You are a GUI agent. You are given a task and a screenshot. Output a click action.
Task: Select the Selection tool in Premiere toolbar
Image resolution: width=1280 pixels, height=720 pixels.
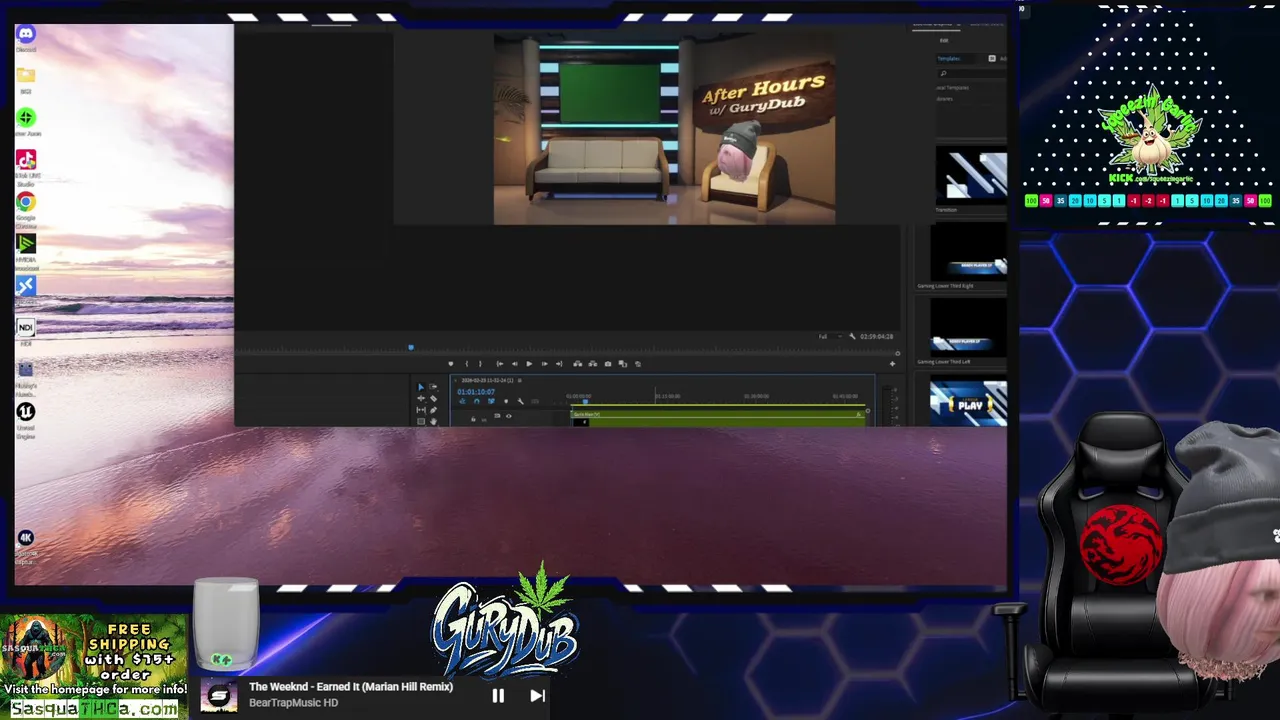click(421, 387)
